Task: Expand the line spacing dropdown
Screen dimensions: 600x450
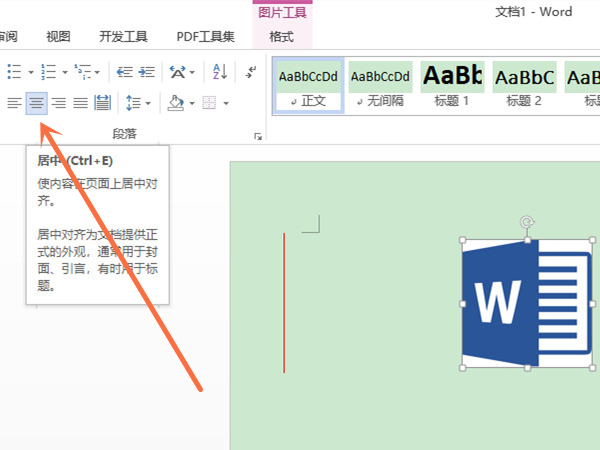Action: (148, 103)
